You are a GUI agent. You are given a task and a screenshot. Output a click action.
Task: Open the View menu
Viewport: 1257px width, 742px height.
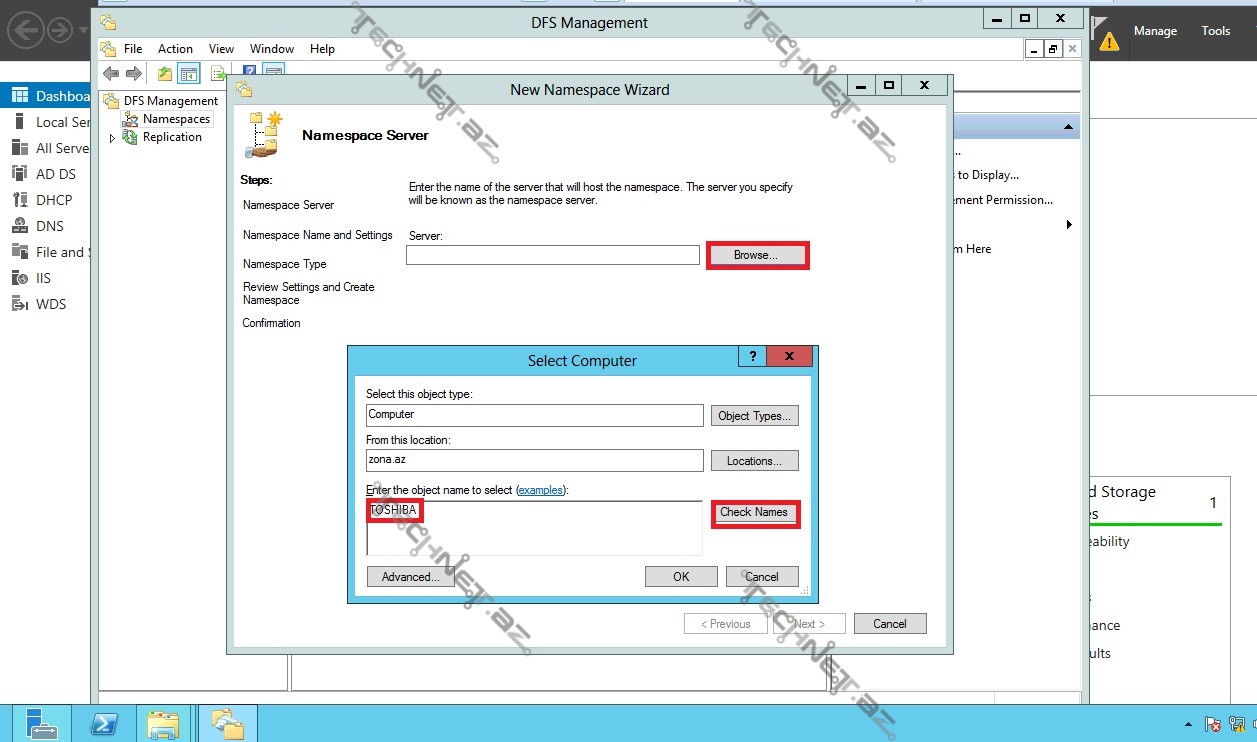221,49
